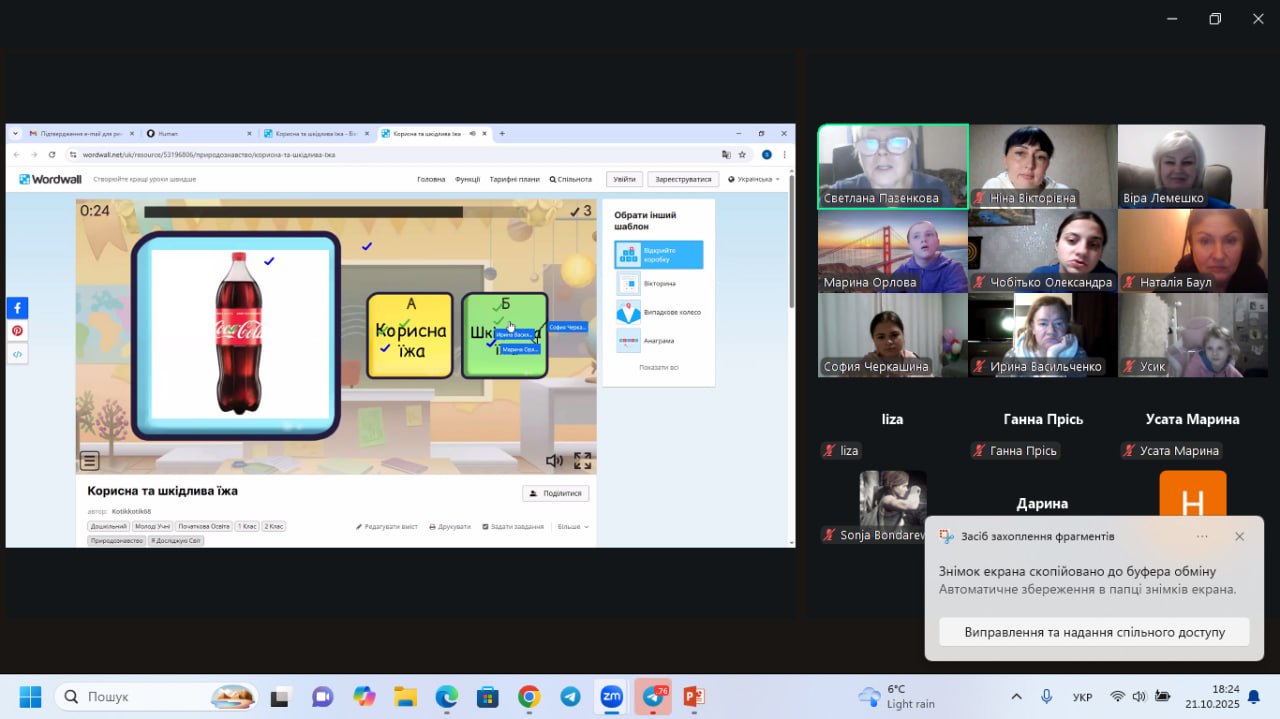Toggle the game sound speaker icon

[554, 461]
